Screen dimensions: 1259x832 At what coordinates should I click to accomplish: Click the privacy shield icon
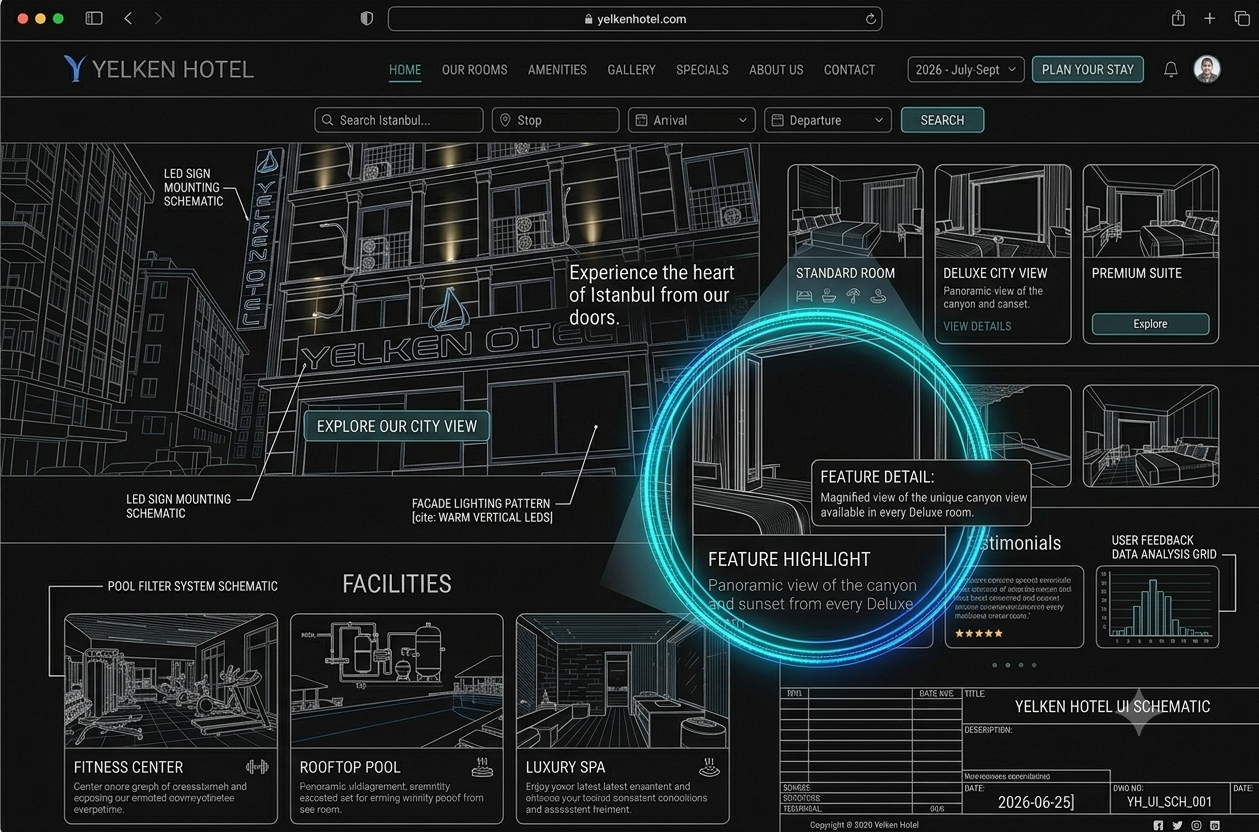point(366,18)
